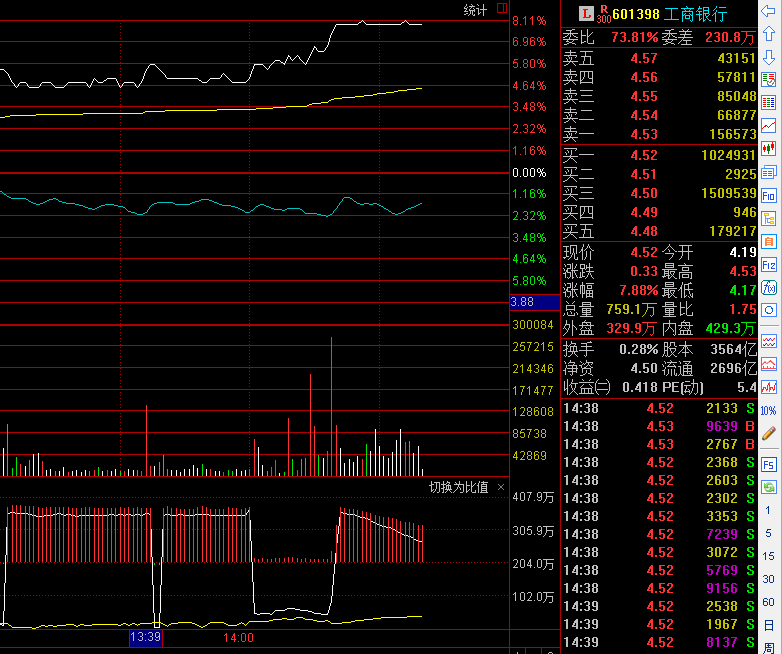This screenshot has height=654, width=782.
Task: Switch to 日 daily chart
Action: coord(769,625)
